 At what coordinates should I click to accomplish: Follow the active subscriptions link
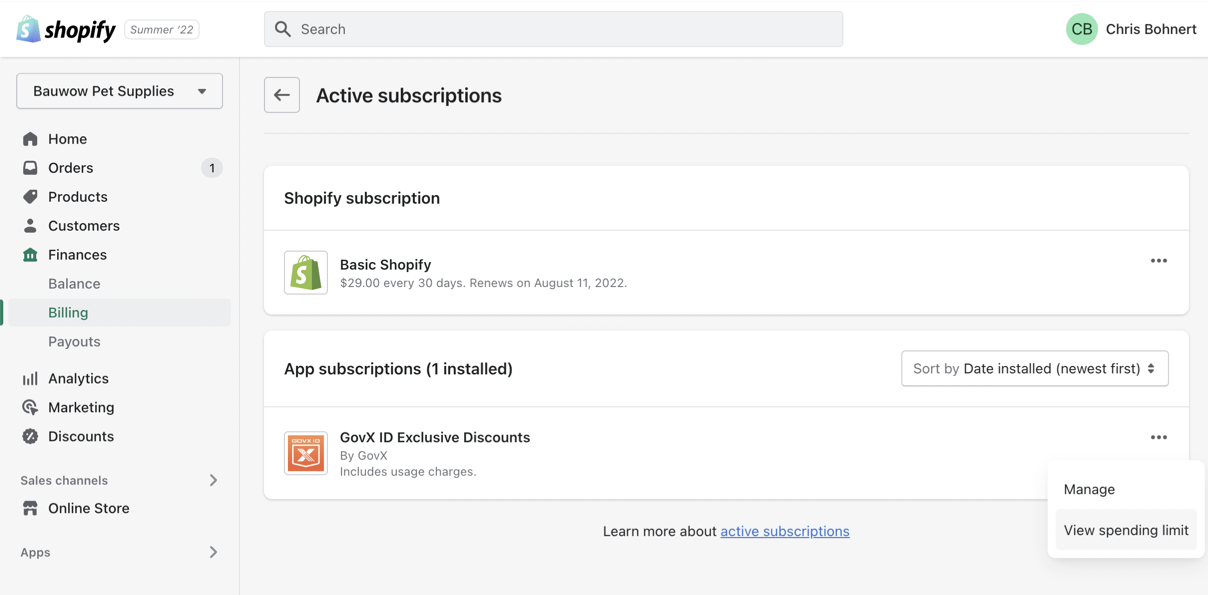785,532
